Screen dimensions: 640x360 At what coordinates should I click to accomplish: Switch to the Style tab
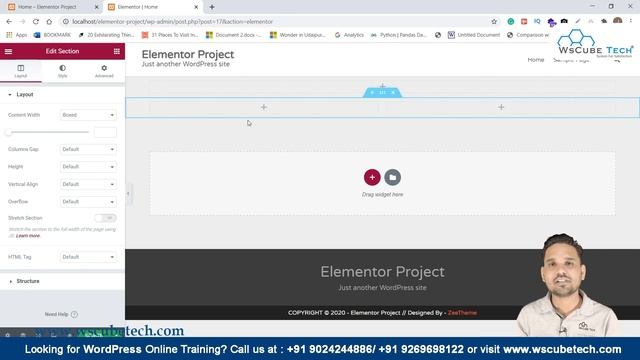pyautogui.click(x=62, y=71)
